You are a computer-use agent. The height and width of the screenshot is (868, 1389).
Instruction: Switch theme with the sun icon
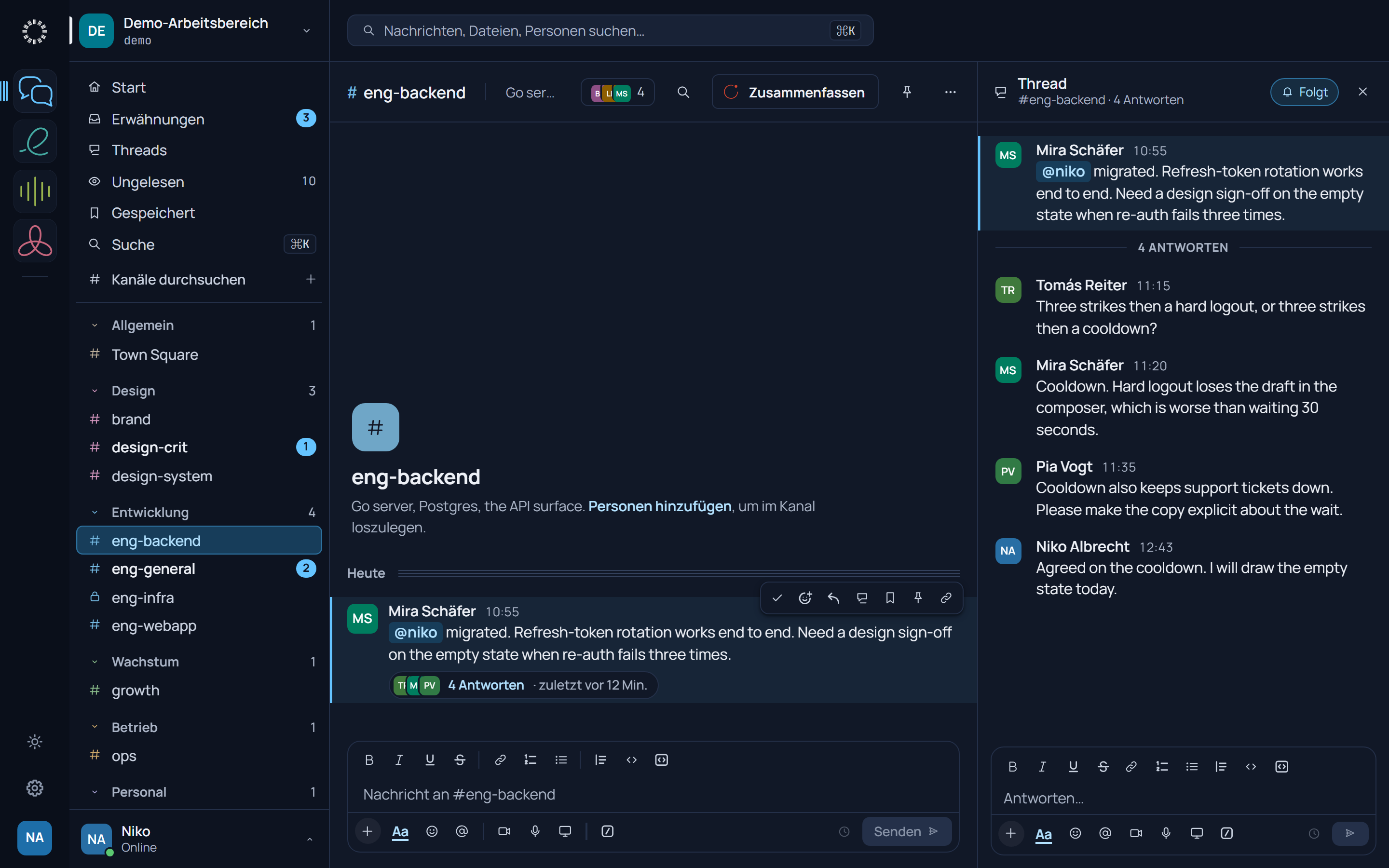point(34,742)
